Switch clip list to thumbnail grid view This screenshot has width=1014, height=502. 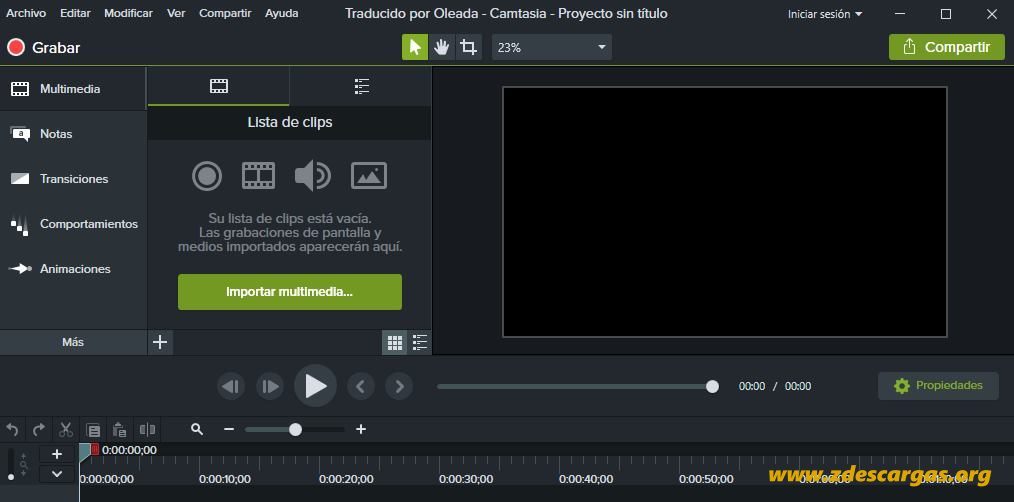(x=394, y=342)
